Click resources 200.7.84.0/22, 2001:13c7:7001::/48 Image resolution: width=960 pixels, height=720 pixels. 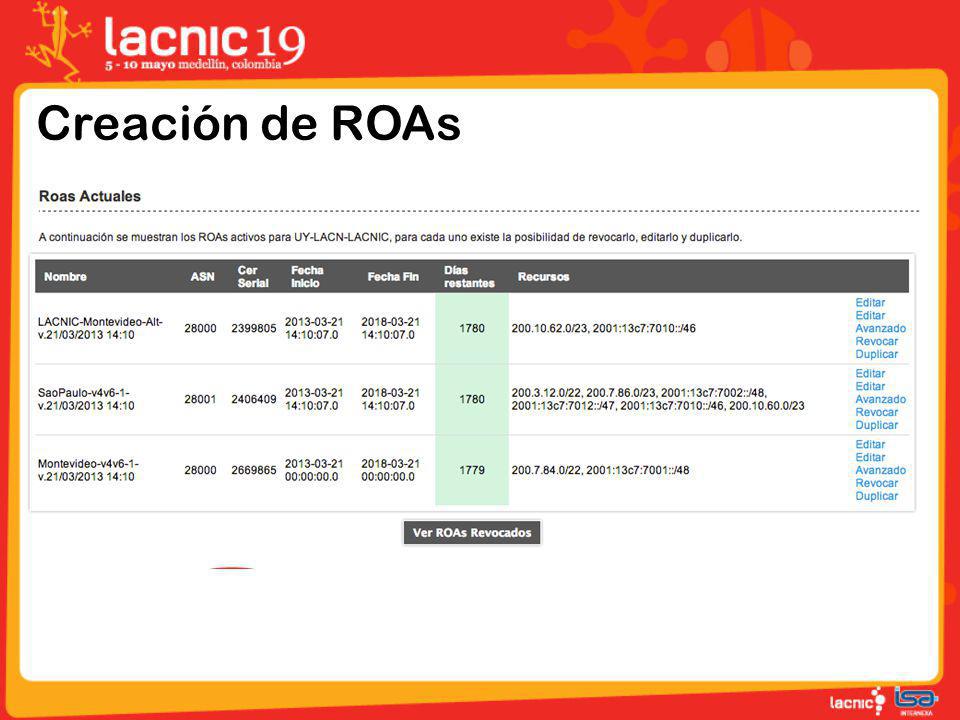click(x=600, y=470)
